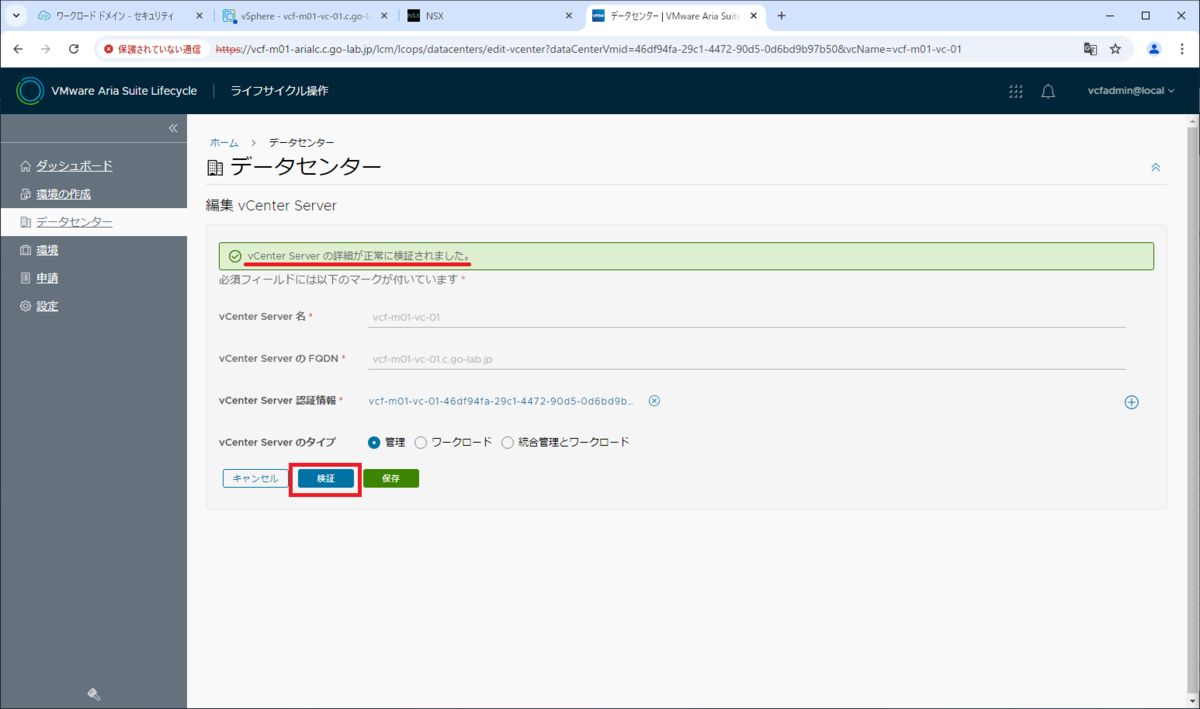The image size is (1200, 709).
Task: Switch to the vSphere browser tab
Action: pos(303,16)
